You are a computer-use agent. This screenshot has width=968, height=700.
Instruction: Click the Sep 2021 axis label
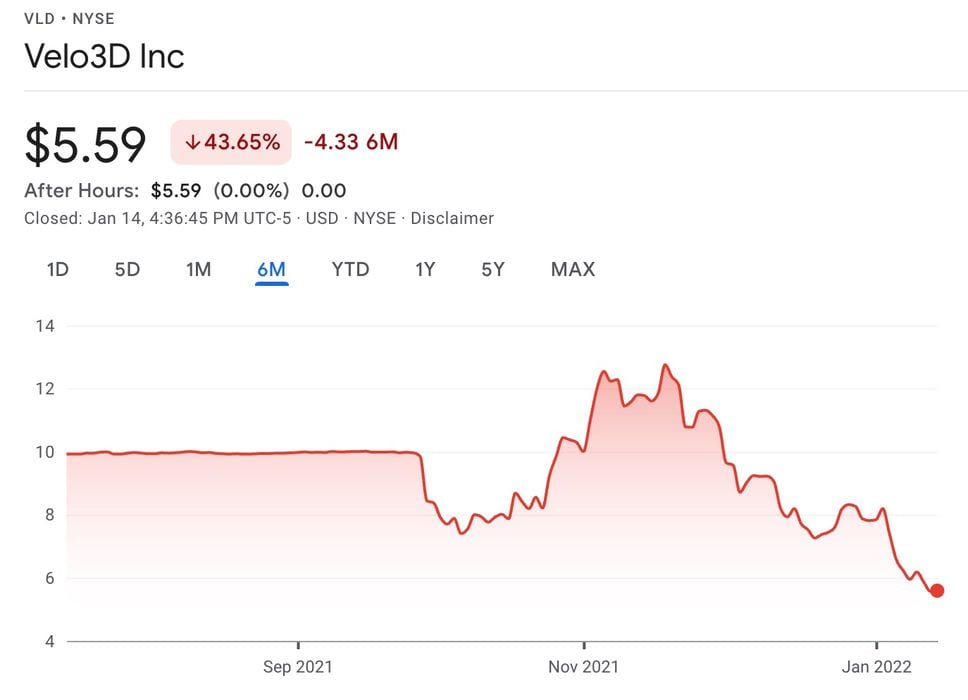(298, 666)
